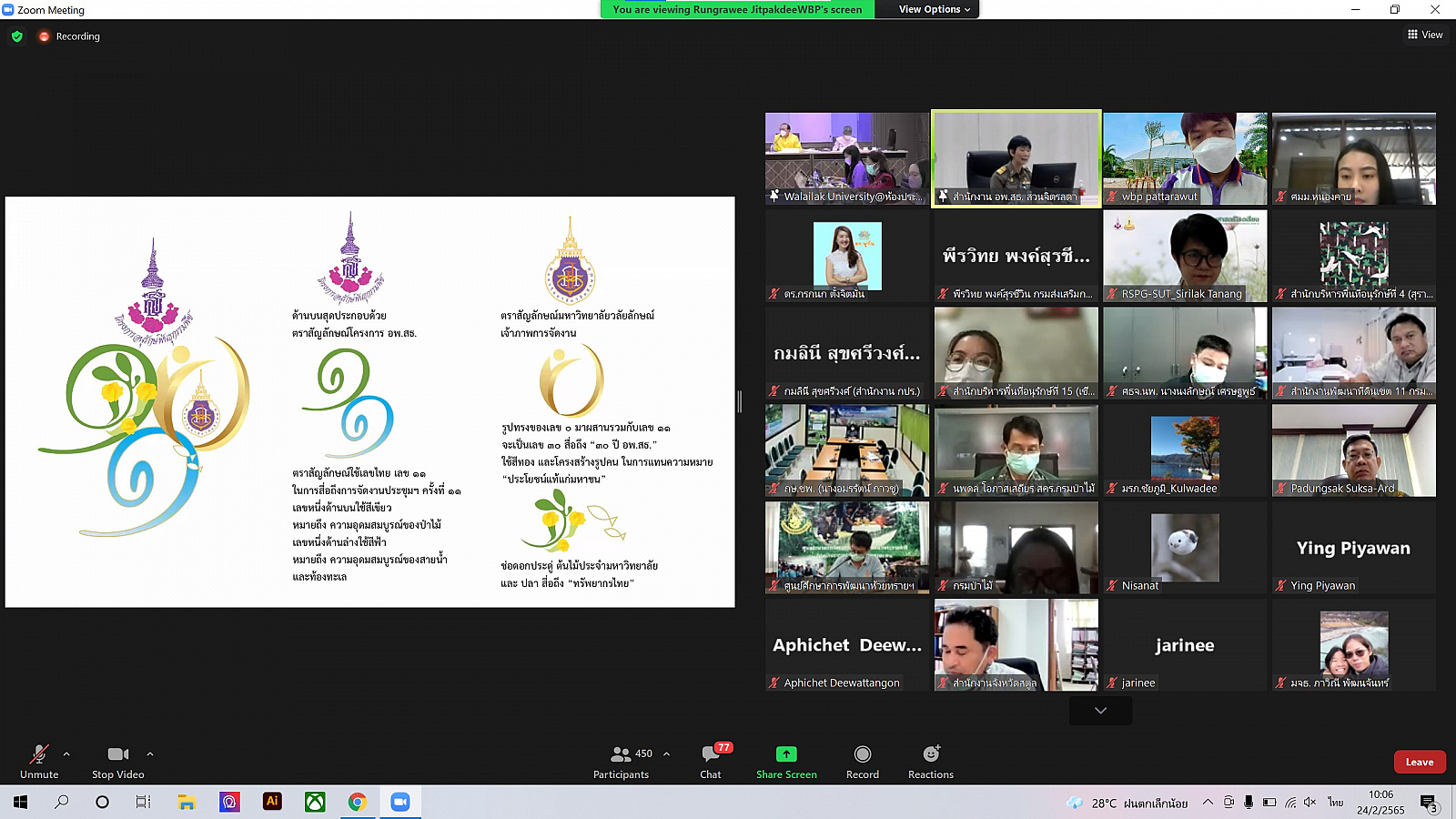This screenshot has width=1456, height=819.
Task: Open Google Chrome from the taskbar
Action: 358,802
